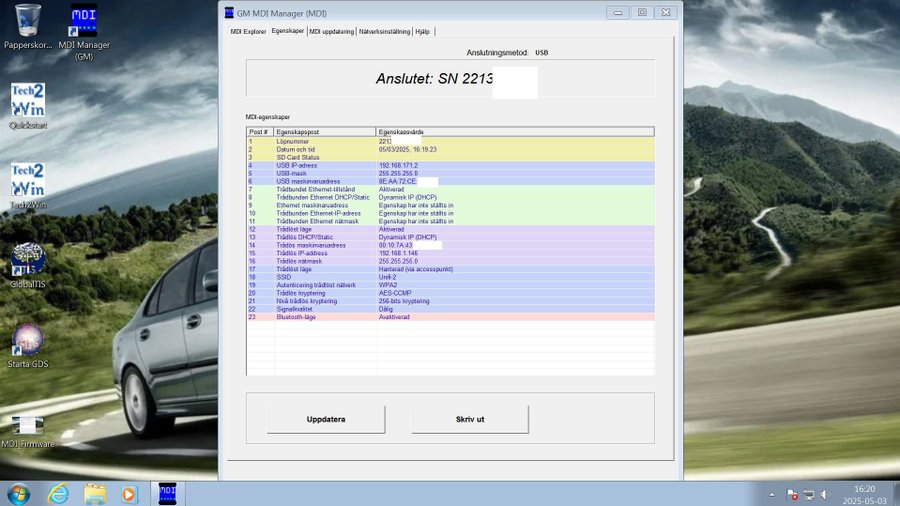Select the Trådbunden Ethernet-IP-adress row

coord(451,213)
